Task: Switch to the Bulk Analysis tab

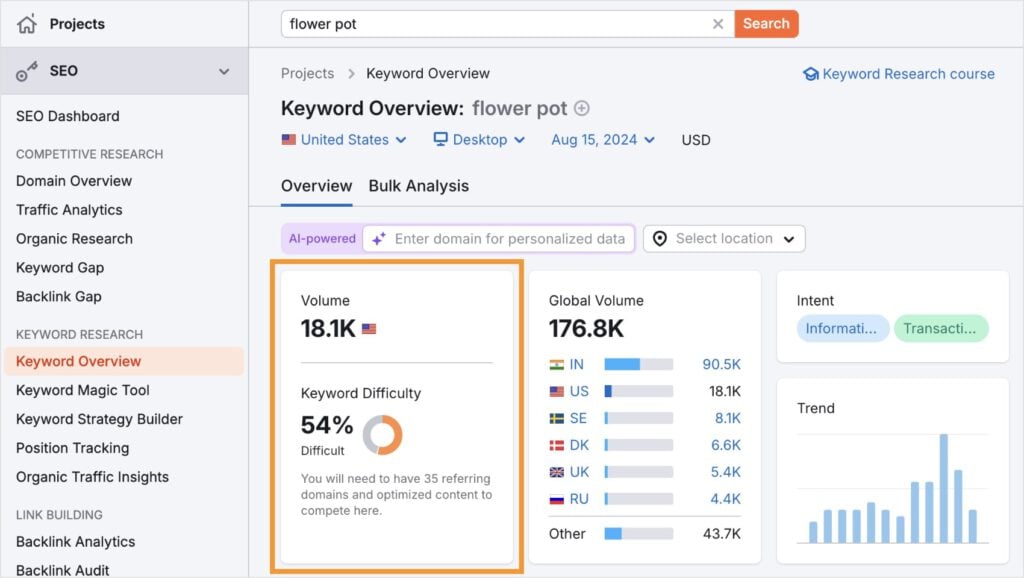Action: pyautogui.click(x=419, y=186)
